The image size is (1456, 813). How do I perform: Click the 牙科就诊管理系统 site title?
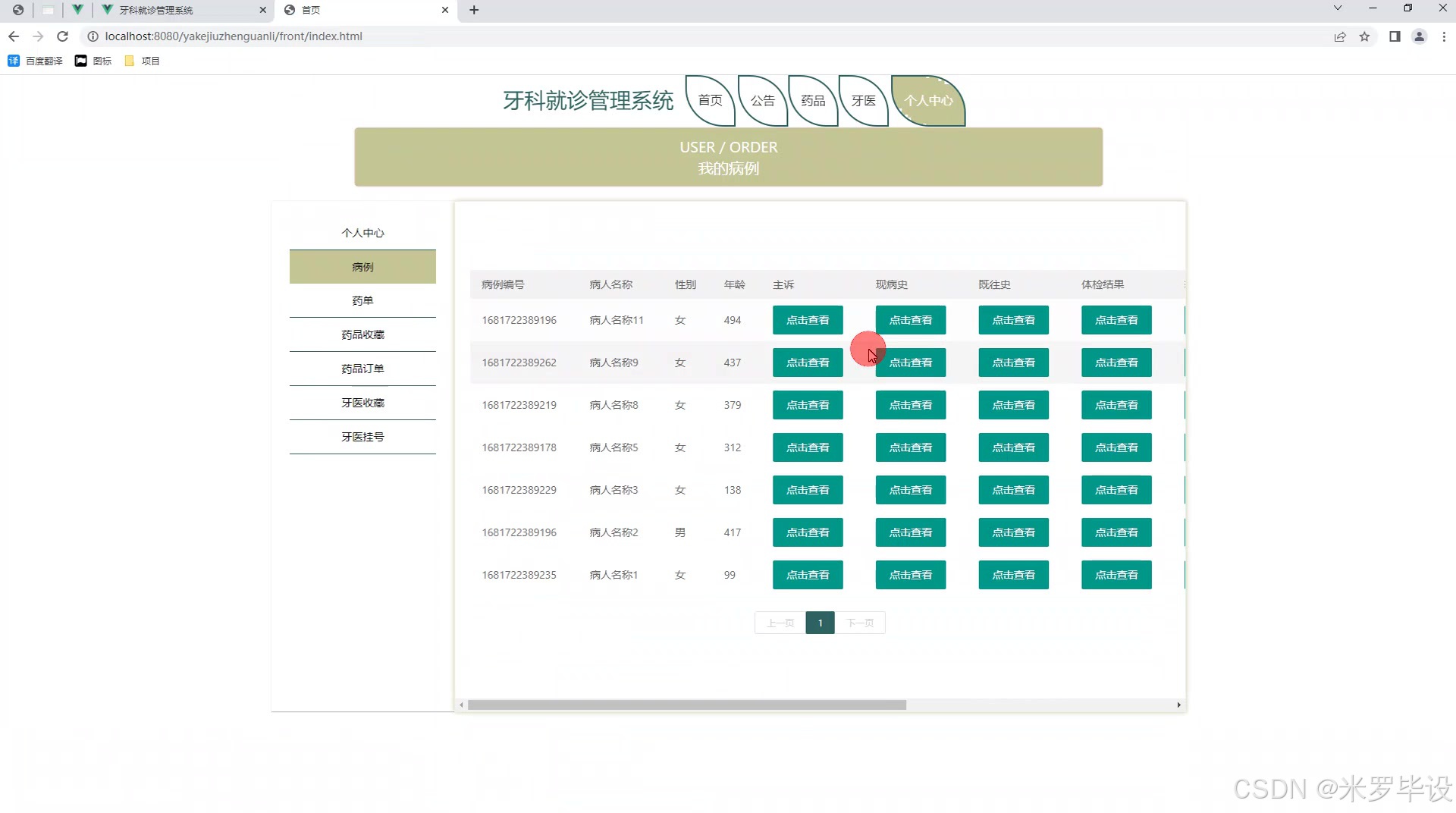click(588, 100)
